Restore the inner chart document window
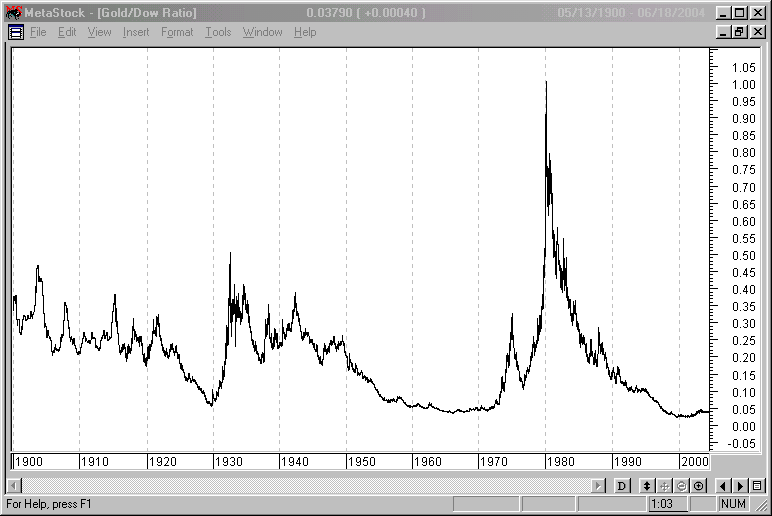Screen dimensions: 772x516 [739, 32]
